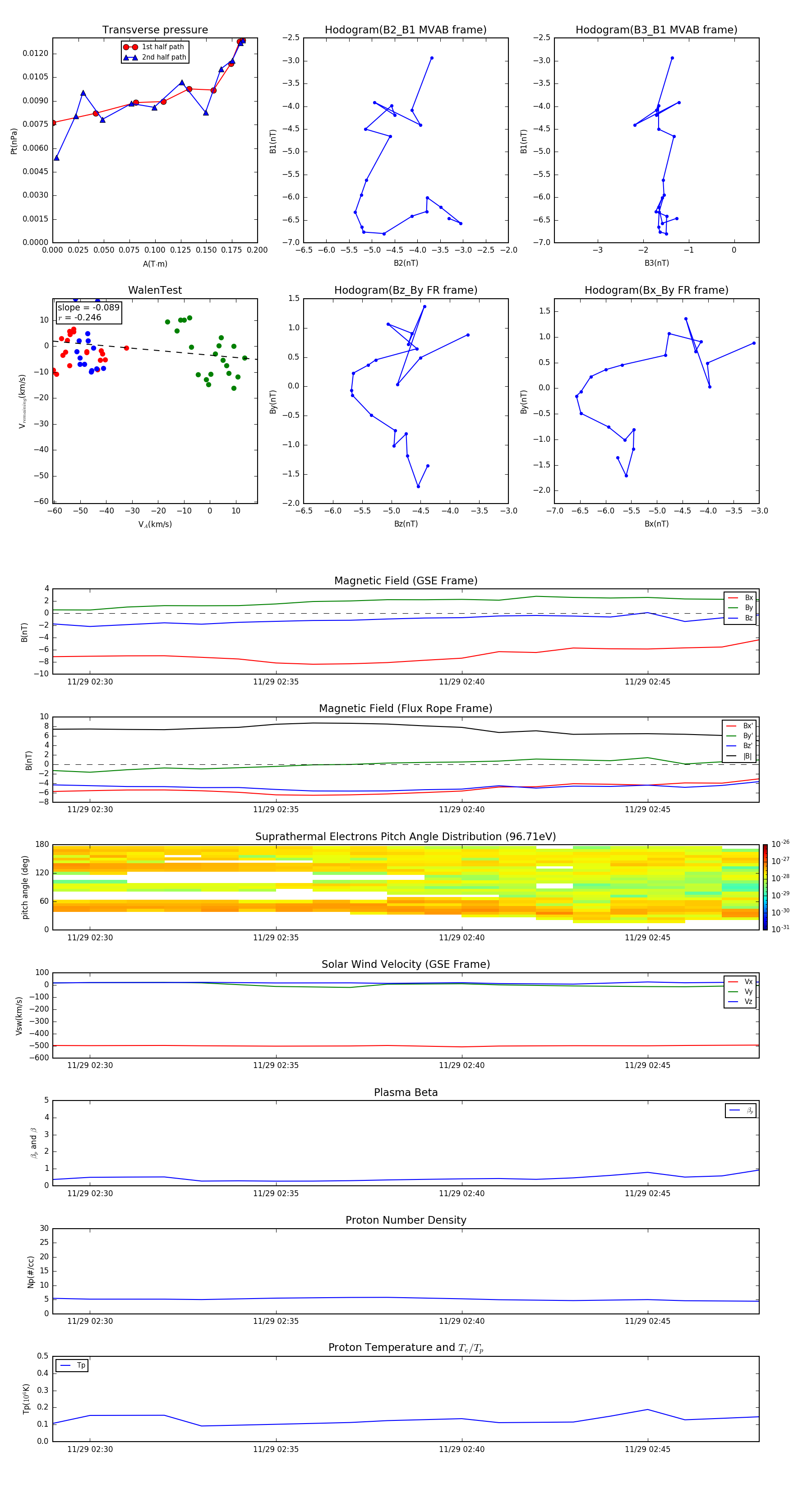The width and height of the screenshot is (812, 1489).
Task: Select the Bz legend entry in GSE field plot
Action: (740, 618)
